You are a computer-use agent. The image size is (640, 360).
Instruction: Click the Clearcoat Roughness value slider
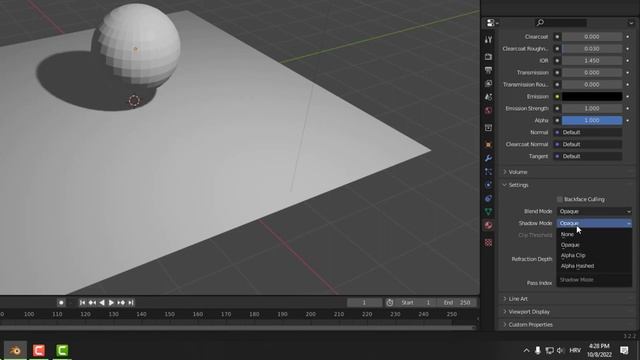pyautogui.click(x=592, y=49)
